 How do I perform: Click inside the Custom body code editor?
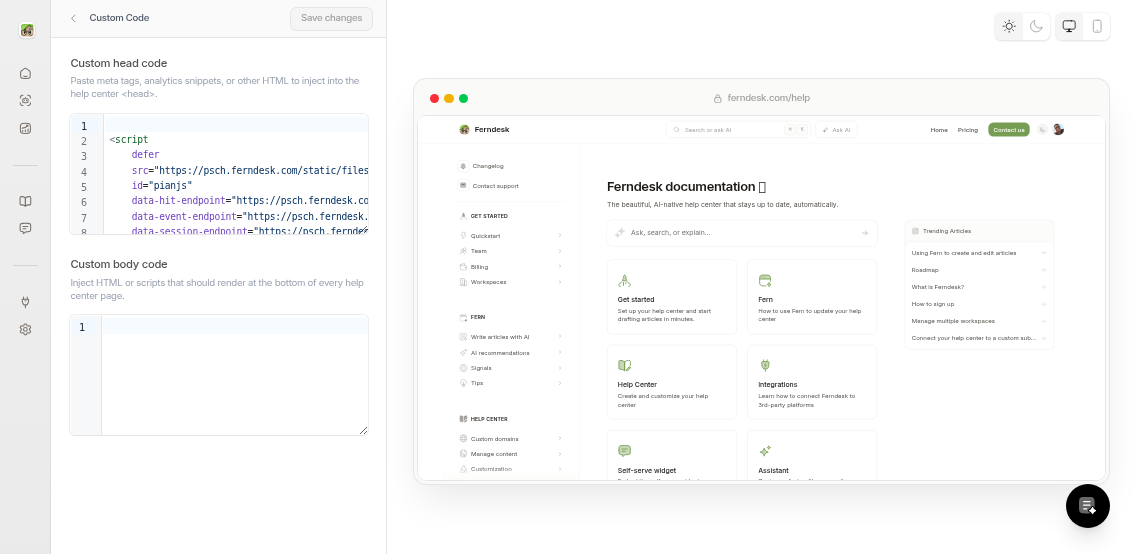tap(234, 380)
